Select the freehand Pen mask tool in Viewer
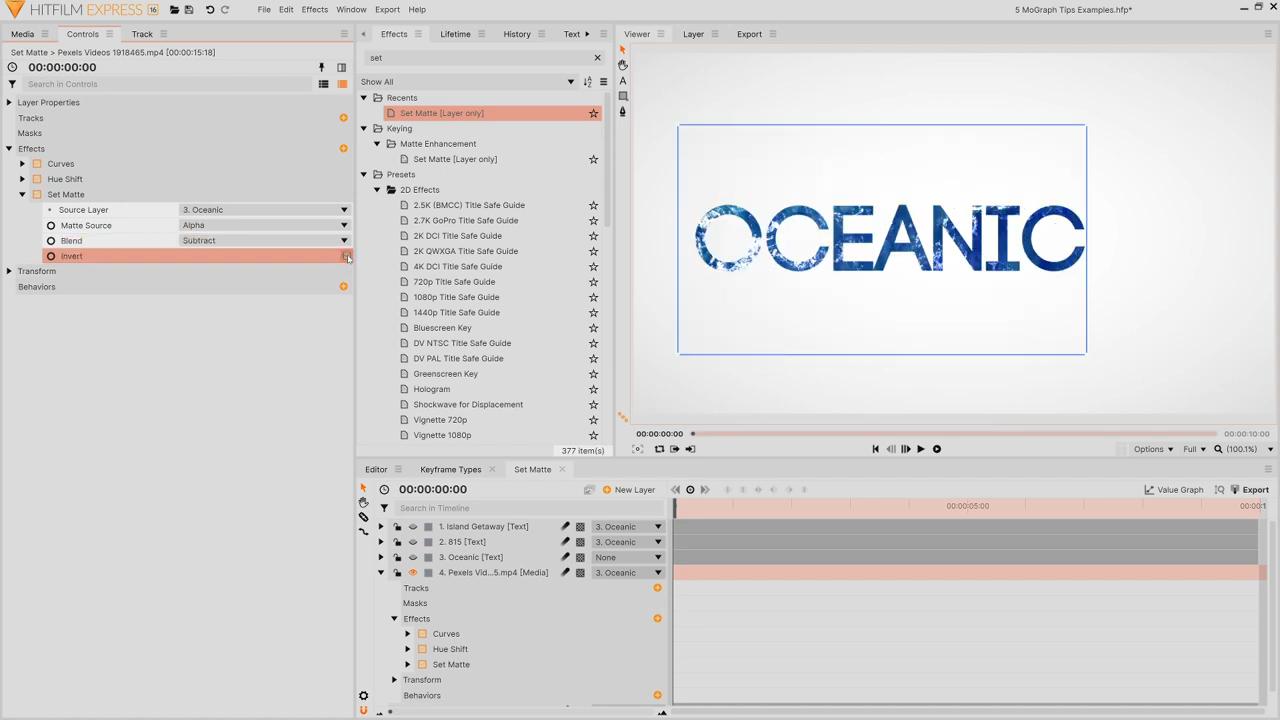The height and width of the screenshot is (720, 1280). pyautogui.click(x=623, y=112)
